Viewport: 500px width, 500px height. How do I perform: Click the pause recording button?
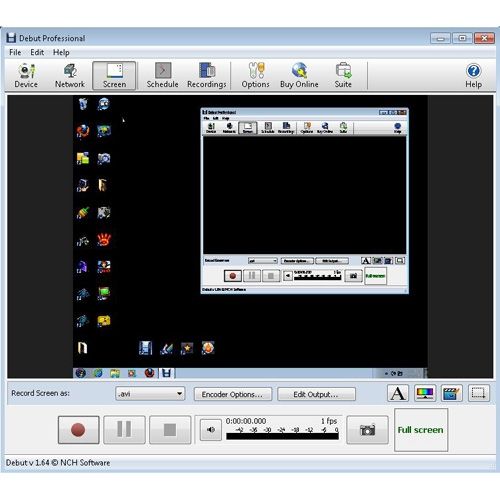point(124,430)
